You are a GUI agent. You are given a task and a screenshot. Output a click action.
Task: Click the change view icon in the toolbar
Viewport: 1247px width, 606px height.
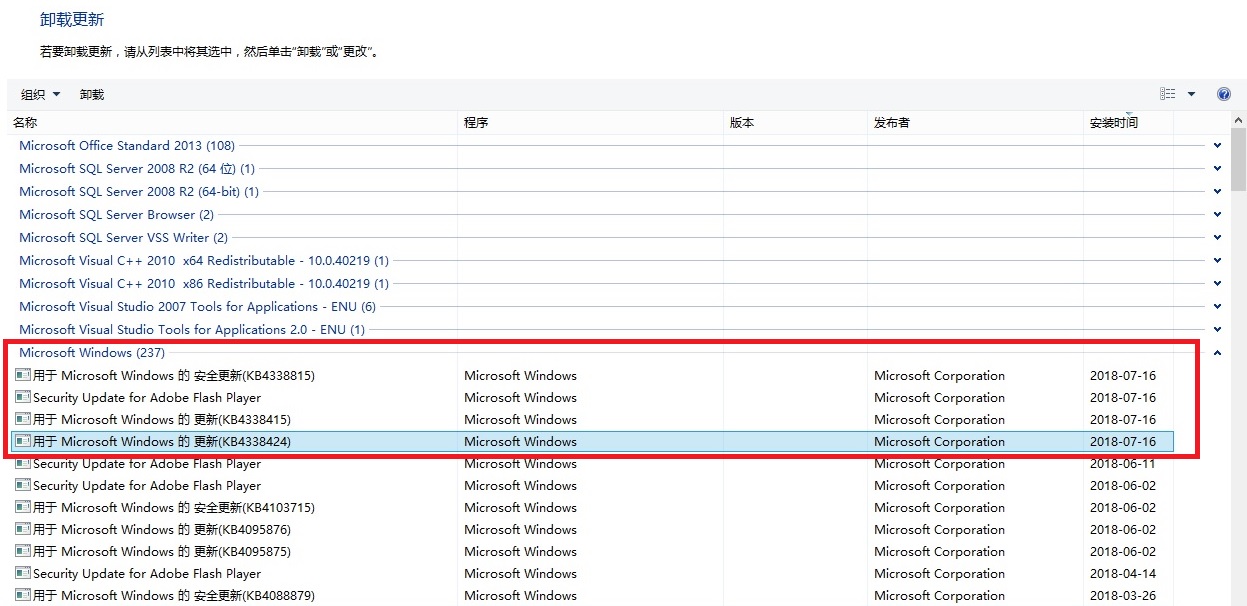(x=1168, y=94)
